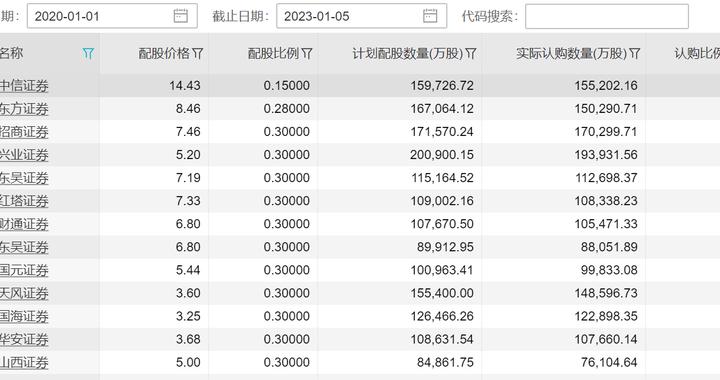Open 招商证券 stock link
This screenshot has height=380, width=720.
24,132
